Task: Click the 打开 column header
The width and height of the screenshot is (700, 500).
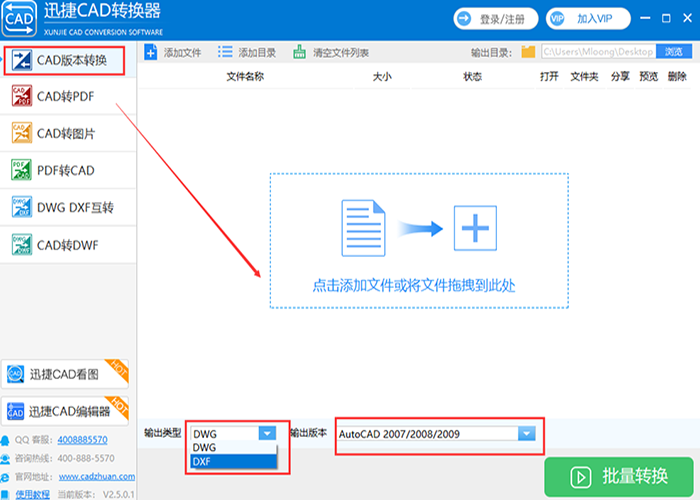Action: pos(549,76)
